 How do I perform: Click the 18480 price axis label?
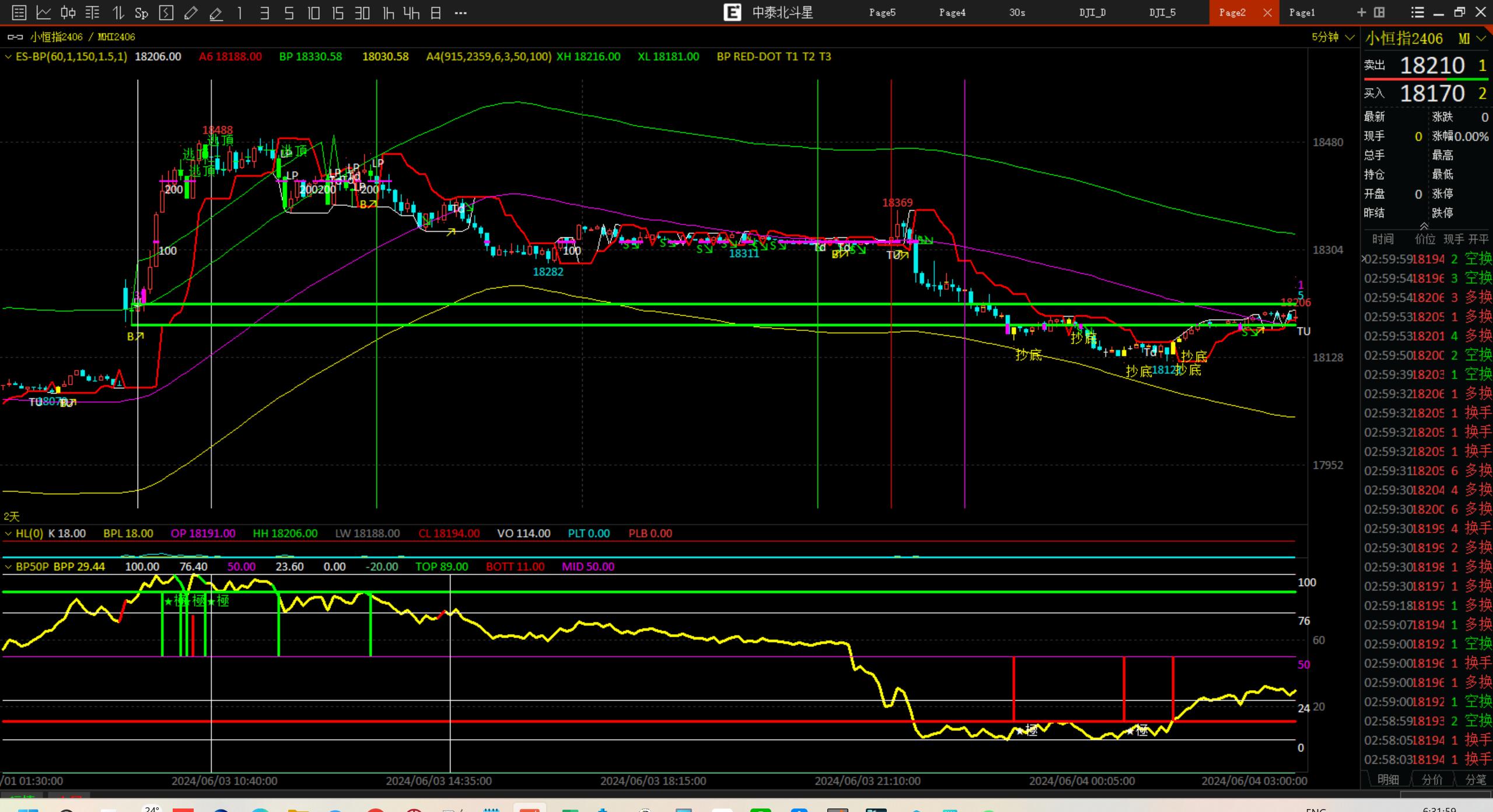click(x=1328, y=142)
